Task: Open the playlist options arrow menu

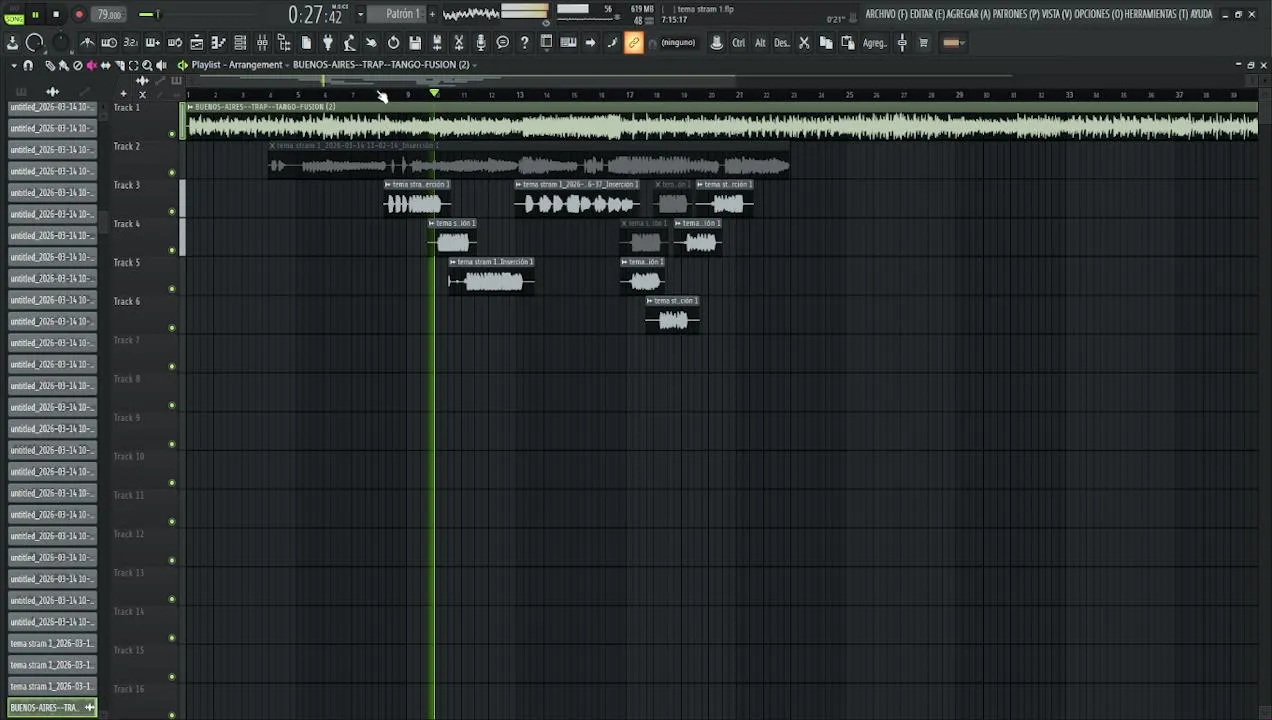Action: [x=14, y=65]
